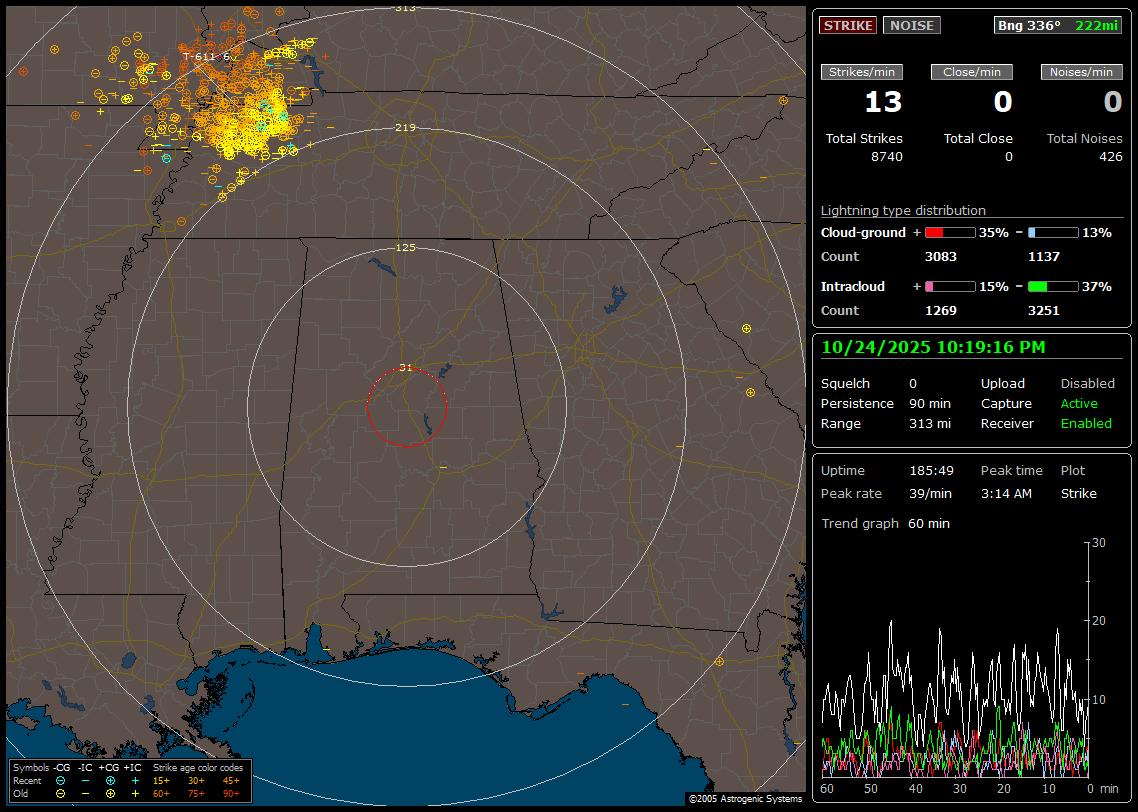Click the old positive cloud-ground legend symbol
This screenshot has width=1138, height=812.
[110, 793]
